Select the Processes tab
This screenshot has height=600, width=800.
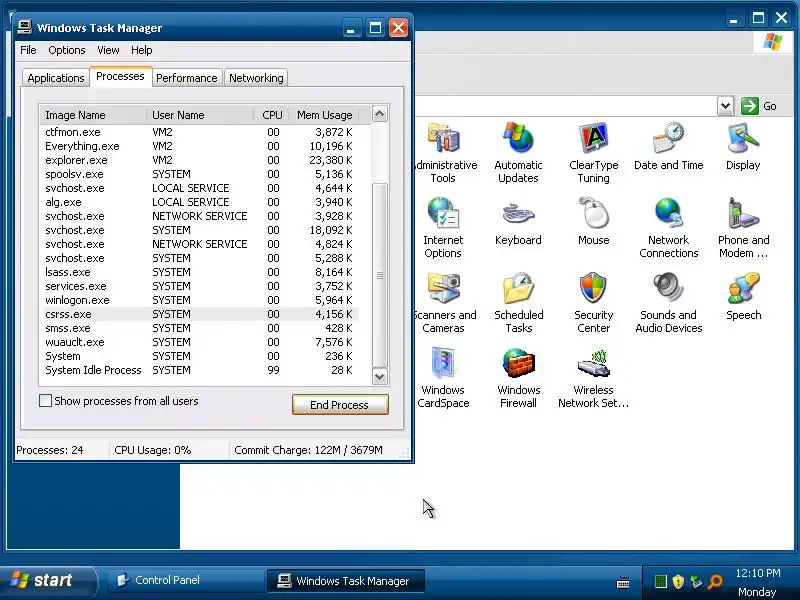point(120,76)
